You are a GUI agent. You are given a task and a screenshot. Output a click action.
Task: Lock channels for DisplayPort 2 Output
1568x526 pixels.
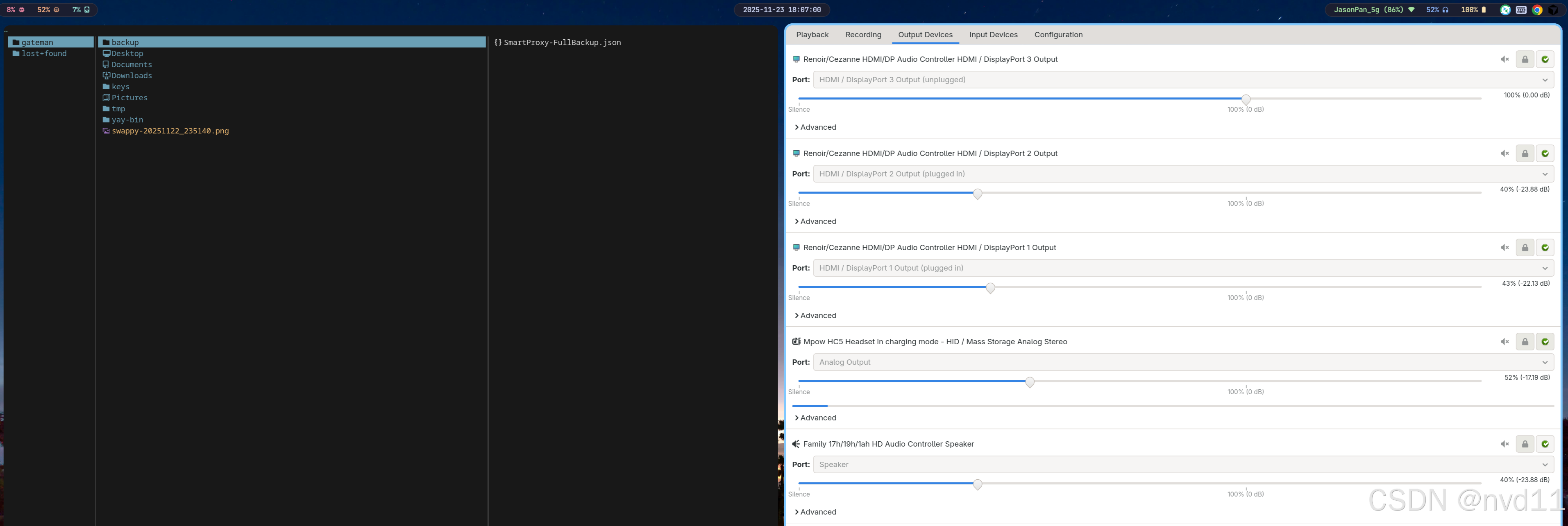(1525, 154)
